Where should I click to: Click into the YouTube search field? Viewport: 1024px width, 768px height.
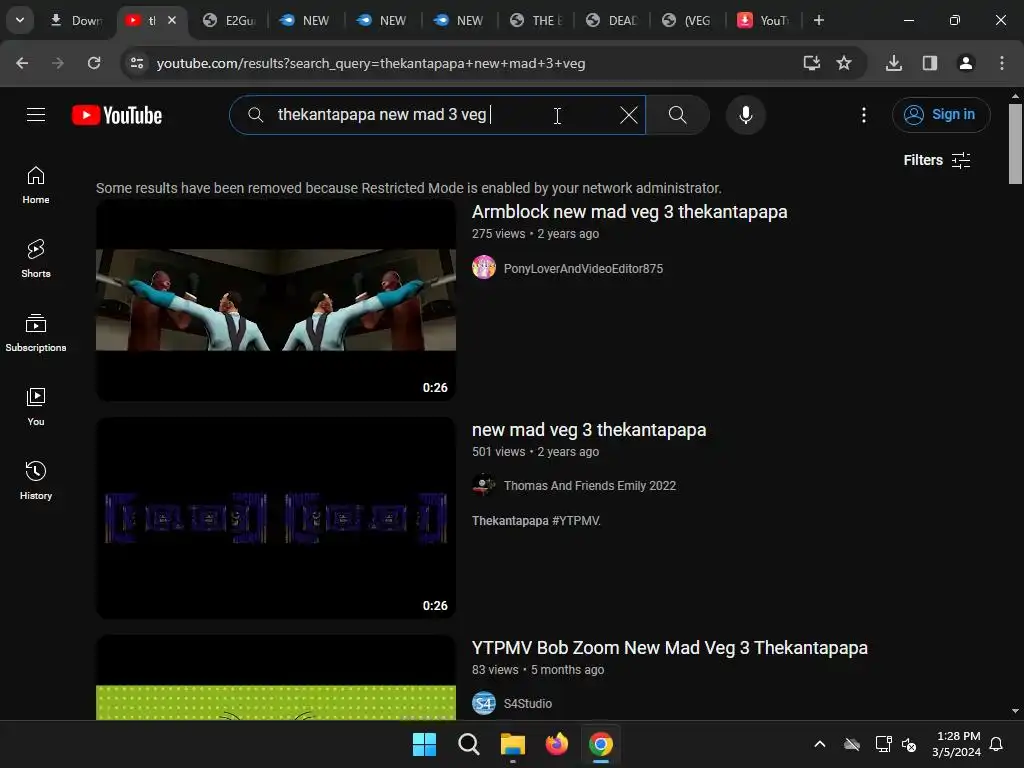[x=438, y=115]
